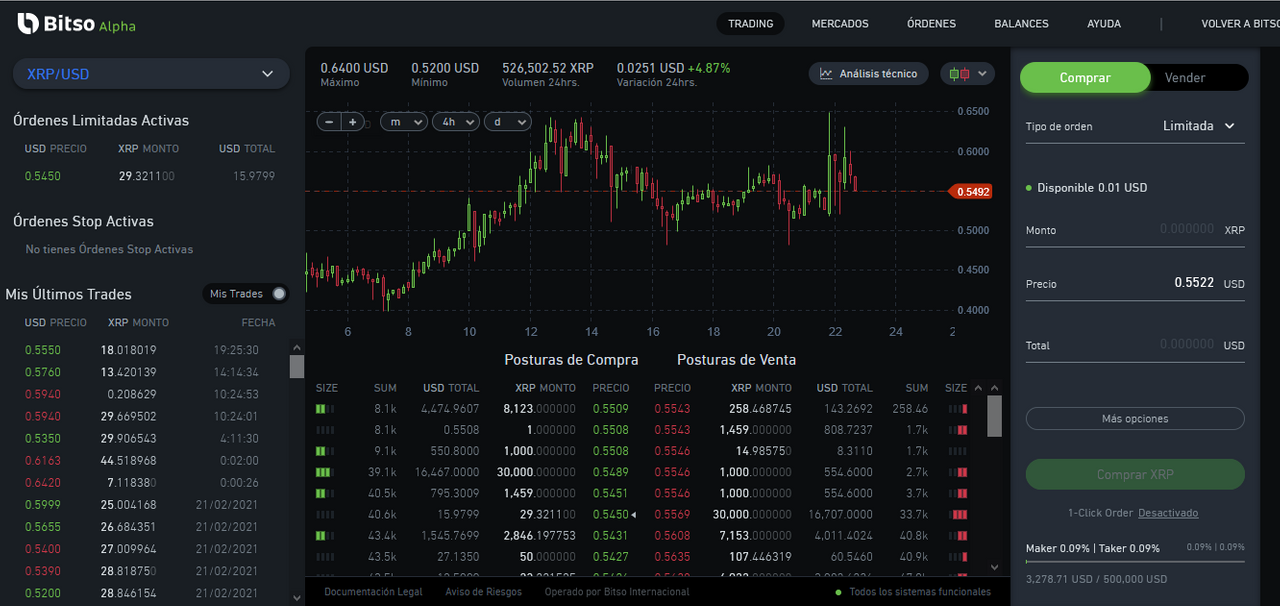Open the 'd' days interval dropdown
Viewport: 1280px width, 606px height.
(x=507, y=122)
